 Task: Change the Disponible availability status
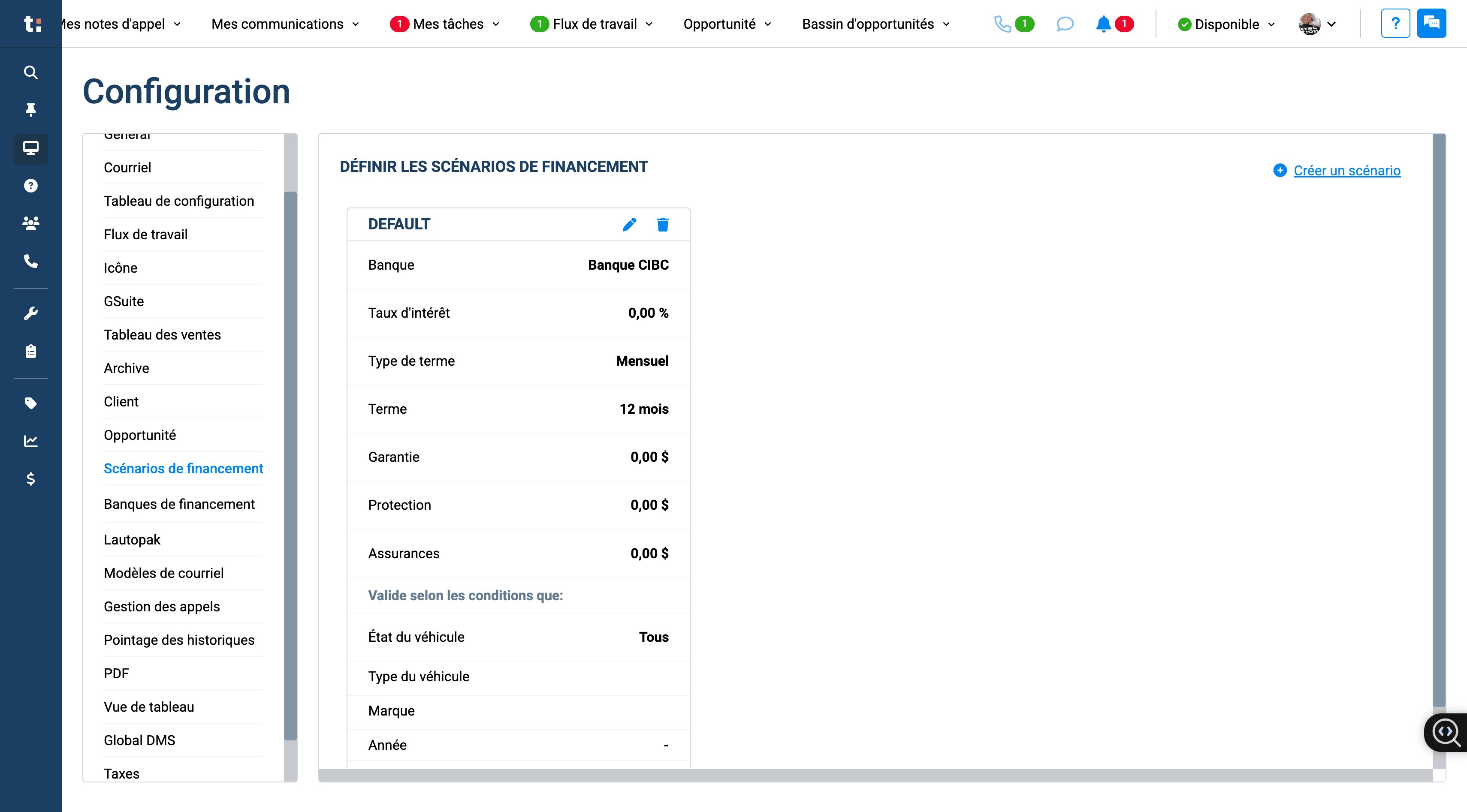click(1226, 24)
